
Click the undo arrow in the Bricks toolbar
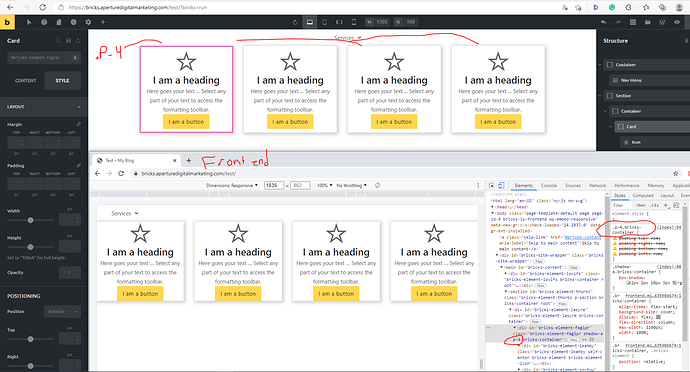[x=604, y=22]
